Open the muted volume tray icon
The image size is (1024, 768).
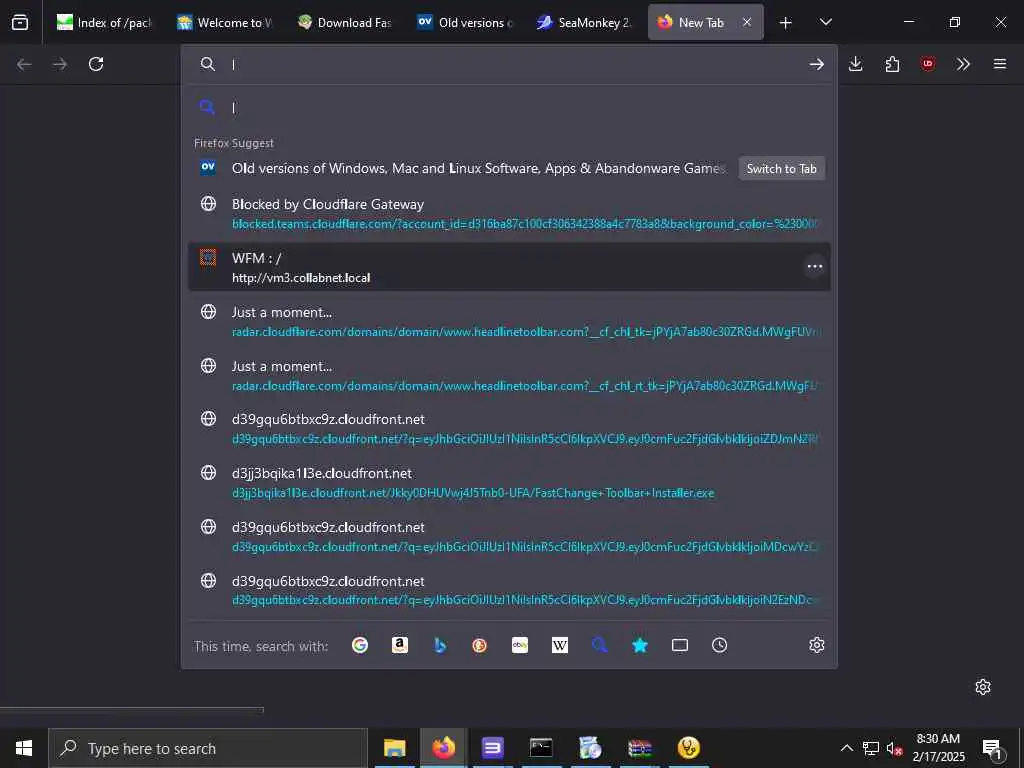pyautogui.click(x=895, y=748)
